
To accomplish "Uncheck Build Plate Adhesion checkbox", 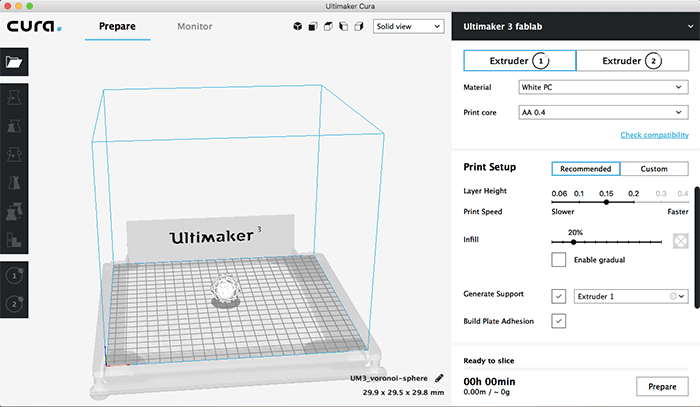I will [558, 321].
